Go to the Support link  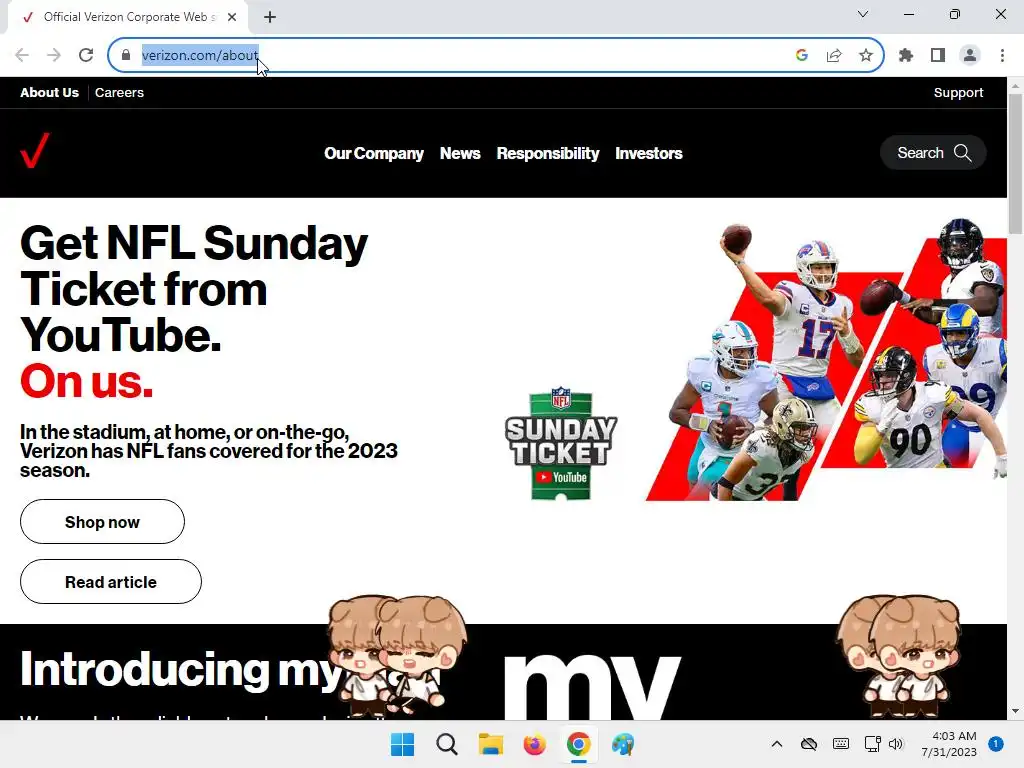coord(958,93)
